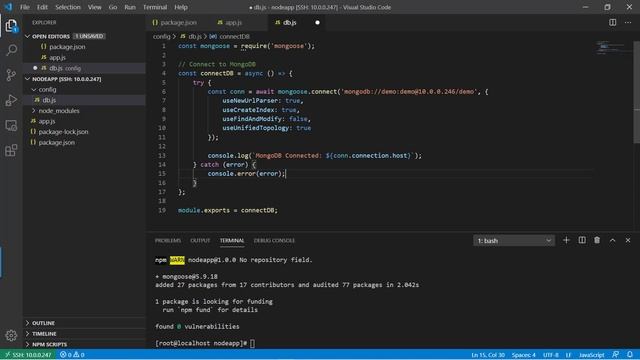Click the SSH remote indicator in status bar
Image resolution: width=640 pixels, height=360 pixels.
pyautogui.click(x=28, y=355)
